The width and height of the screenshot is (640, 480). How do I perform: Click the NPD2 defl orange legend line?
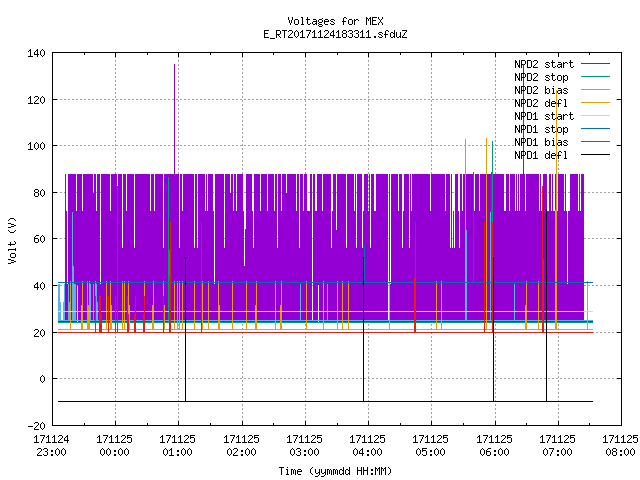click(x=596, y=103)
